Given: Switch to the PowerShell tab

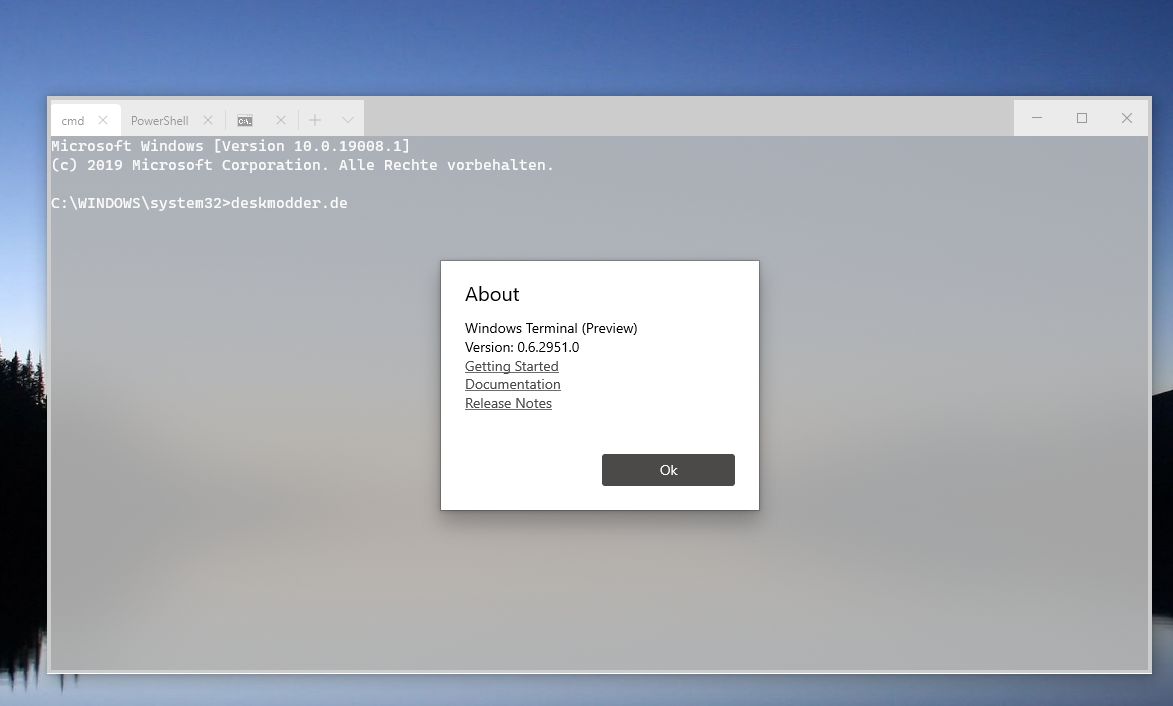Looking at the screenshot, I should coord(159,120).
